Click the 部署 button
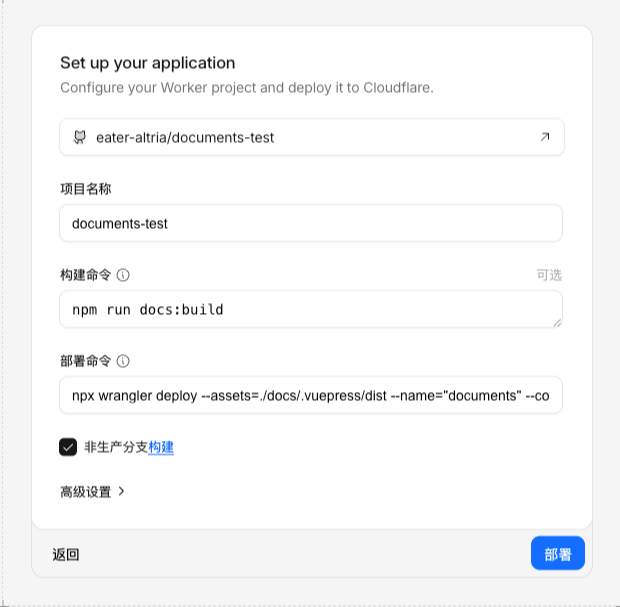The height and width of the screenshot is (607, 620). tap(557, 554)
